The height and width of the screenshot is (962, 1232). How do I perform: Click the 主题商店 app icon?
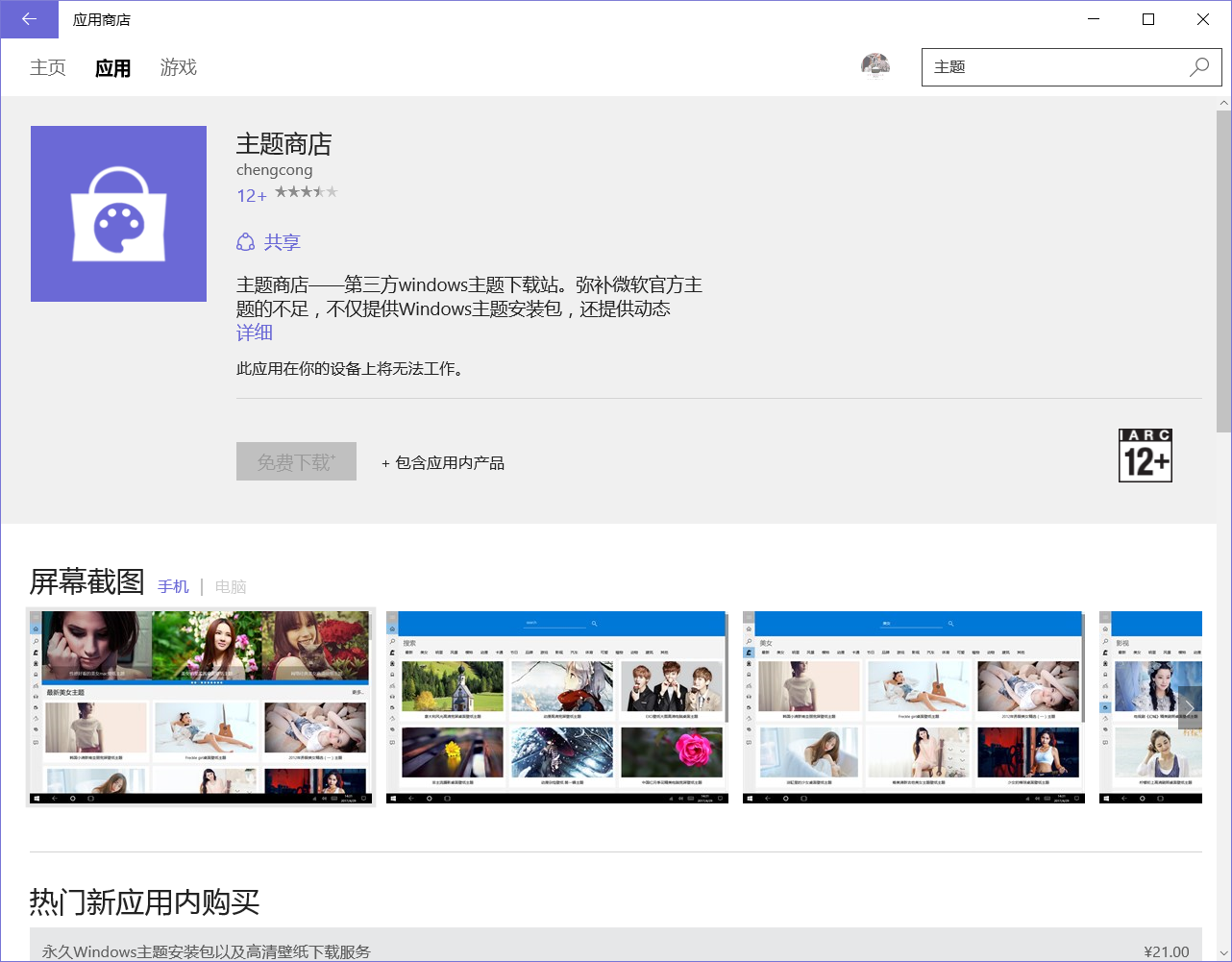point(118,213)
